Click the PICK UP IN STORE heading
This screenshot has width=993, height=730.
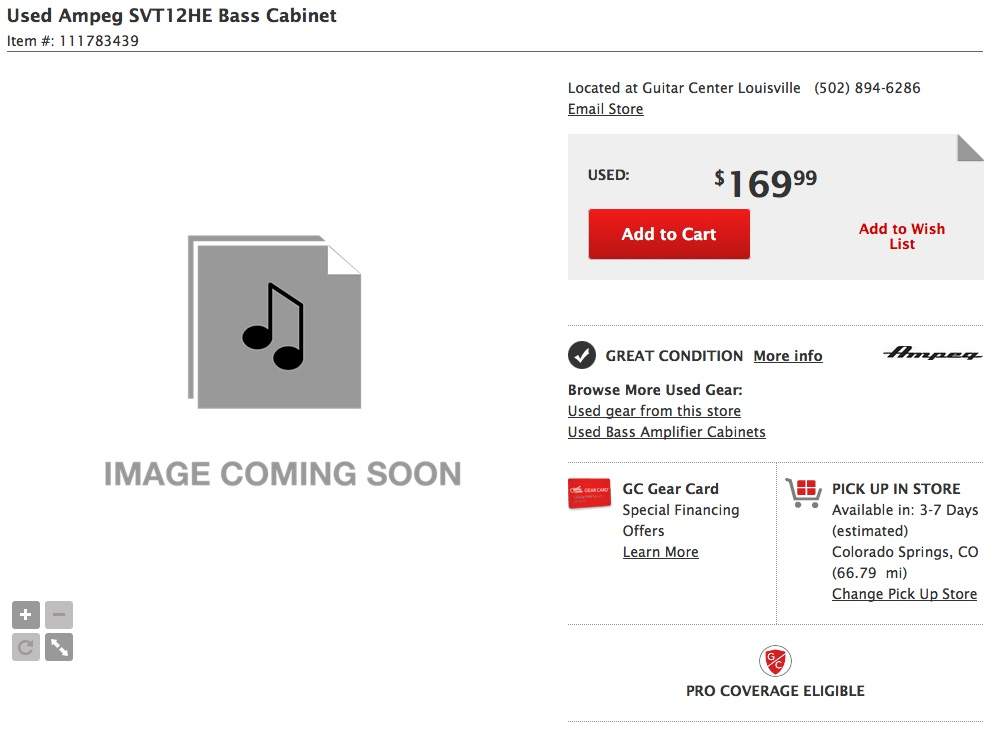pos(896,489)
